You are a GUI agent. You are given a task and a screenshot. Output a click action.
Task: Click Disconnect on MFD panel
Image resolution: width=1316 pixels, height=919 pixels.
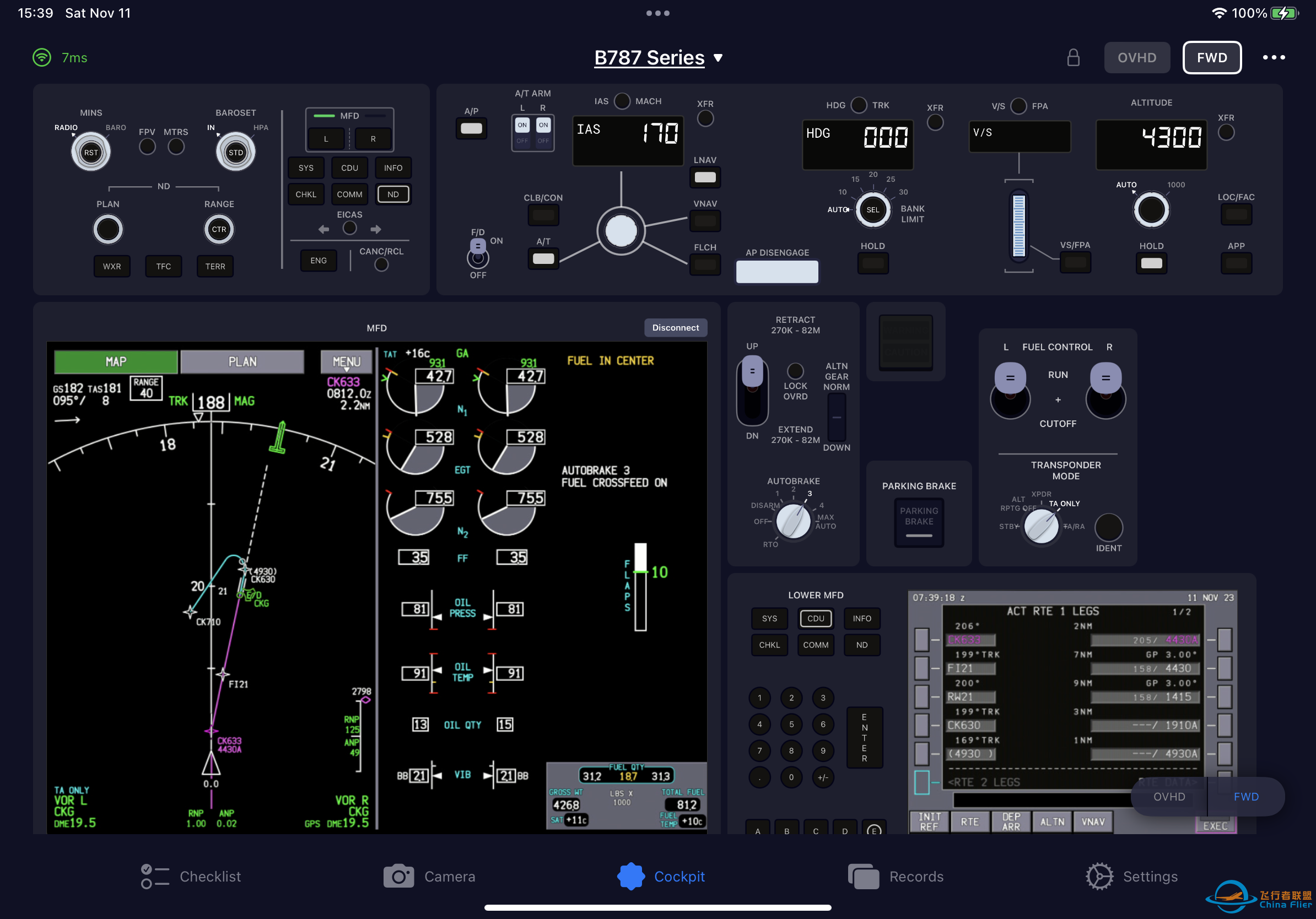click(676, 328)
